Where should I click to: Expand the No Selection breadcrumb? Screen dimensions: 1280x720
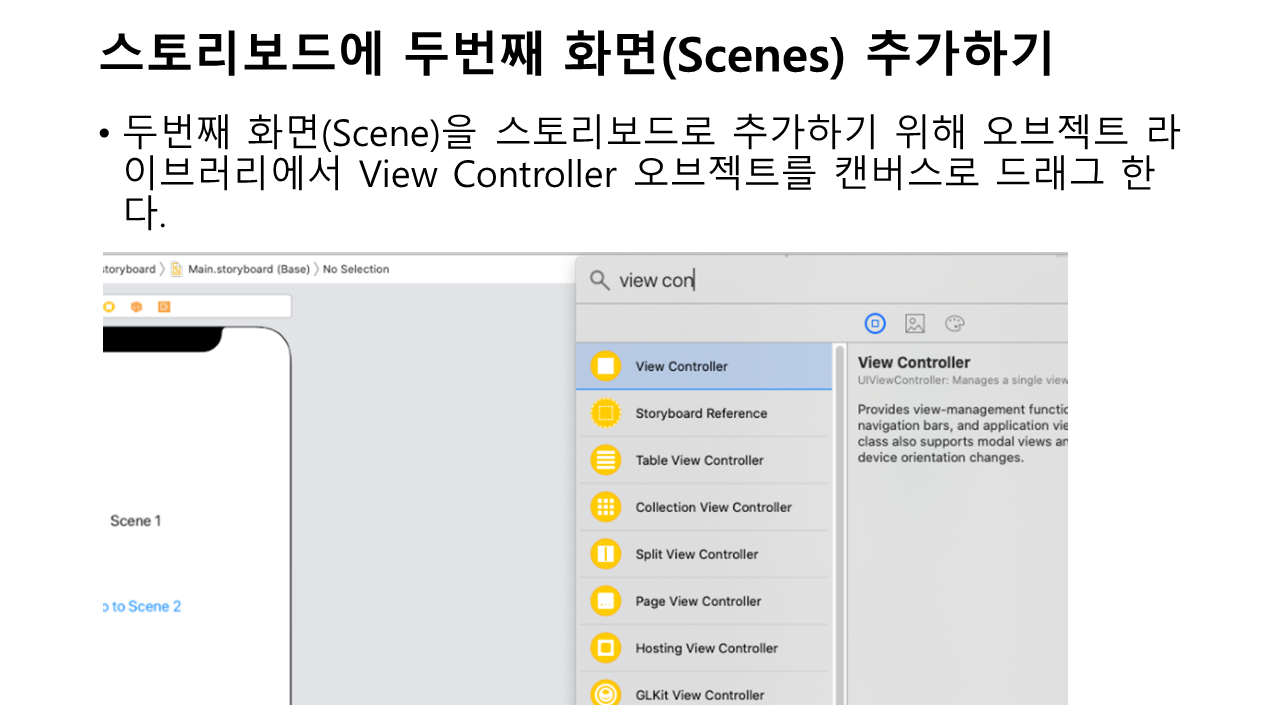pos(355,269)
